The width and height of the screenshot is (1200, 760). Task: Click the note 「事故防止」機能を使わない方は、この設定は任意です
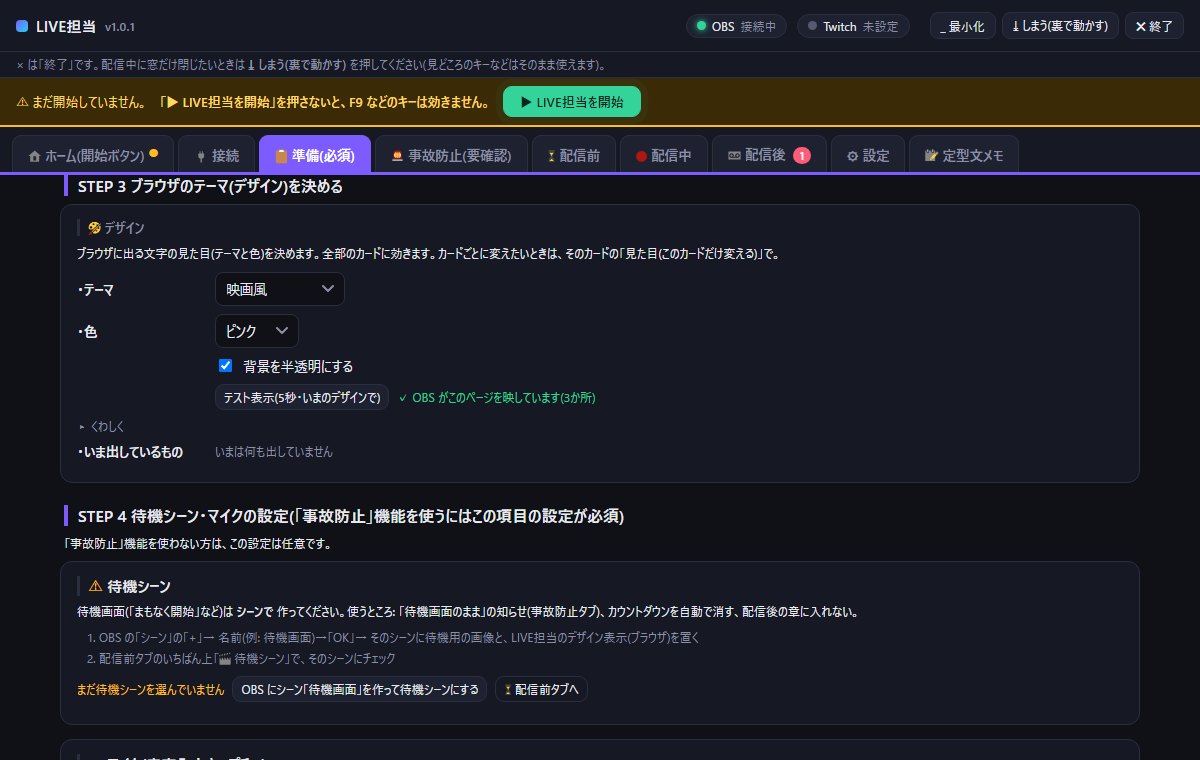[196, 544]
